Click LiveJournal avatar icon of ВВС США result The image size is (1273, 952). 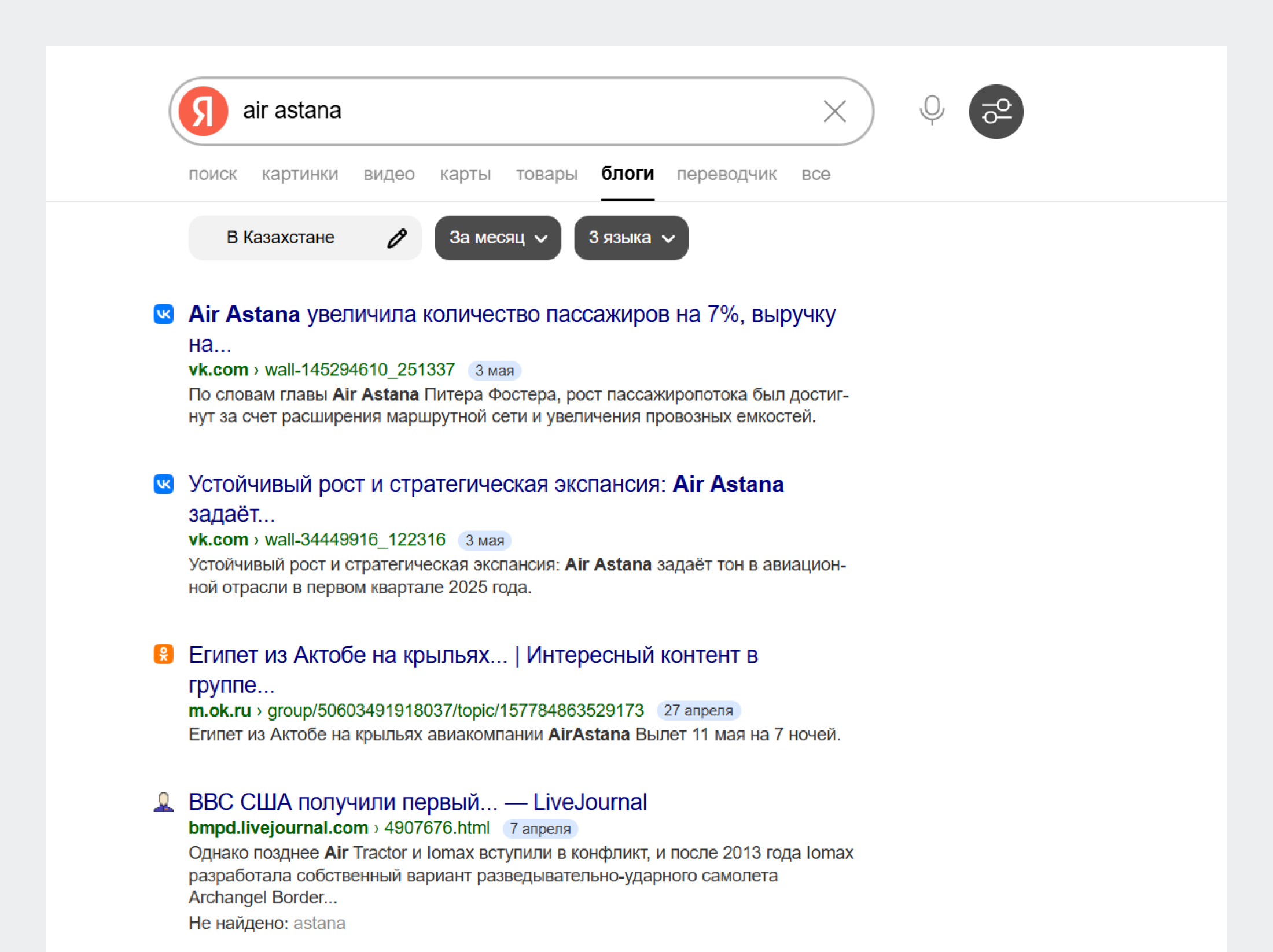click(x=164, y=802)
